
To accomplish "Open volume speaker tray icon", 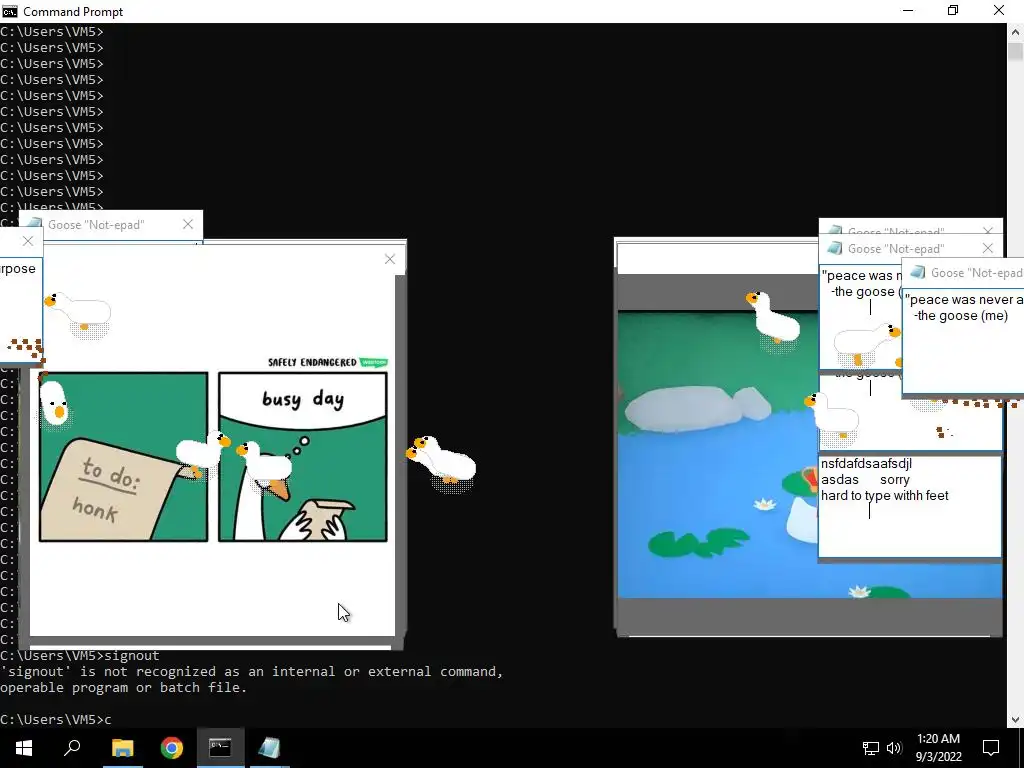I will pos(894,748).
